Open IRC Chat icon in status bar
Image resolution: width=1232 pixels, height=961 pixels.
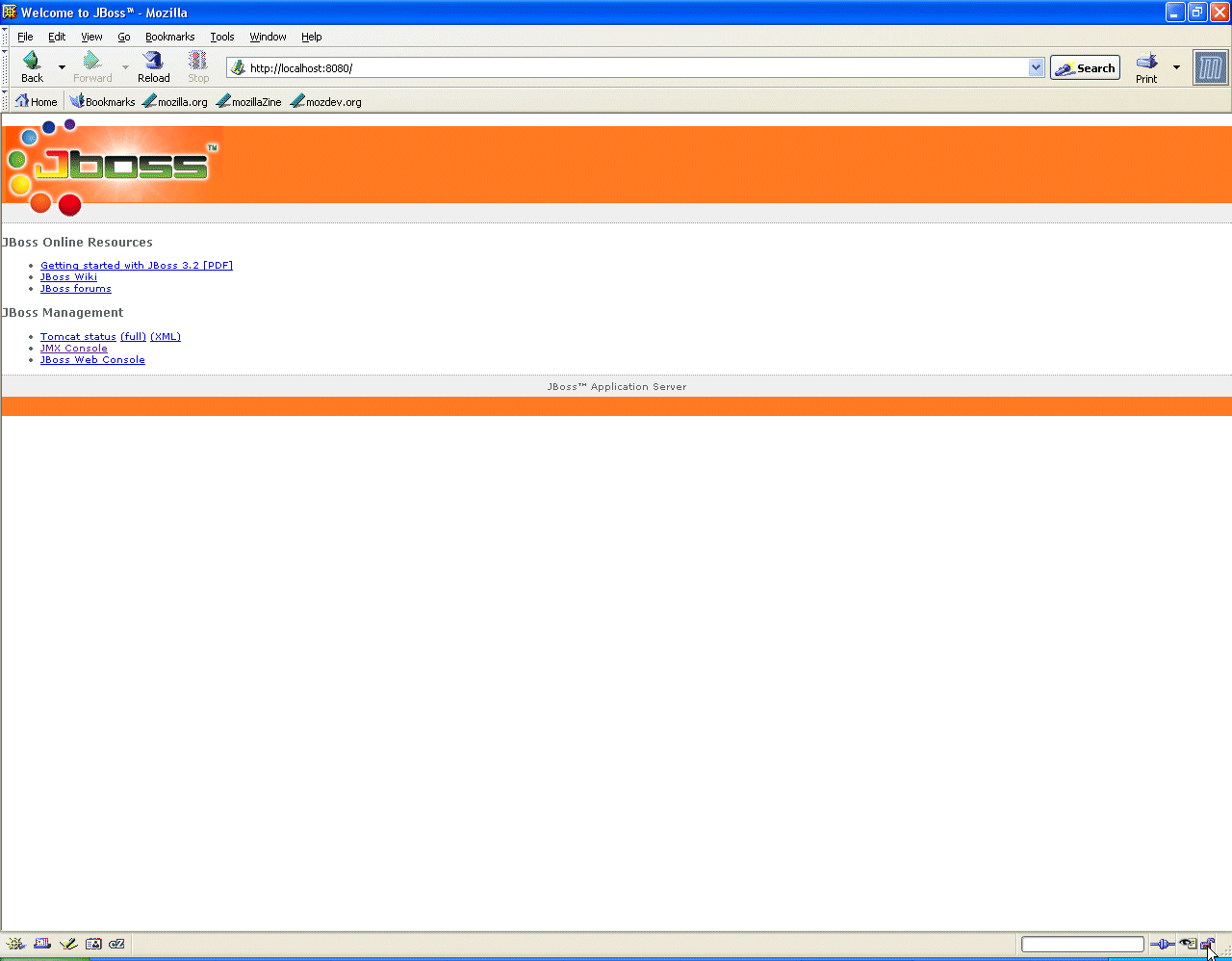pos(117,944)
